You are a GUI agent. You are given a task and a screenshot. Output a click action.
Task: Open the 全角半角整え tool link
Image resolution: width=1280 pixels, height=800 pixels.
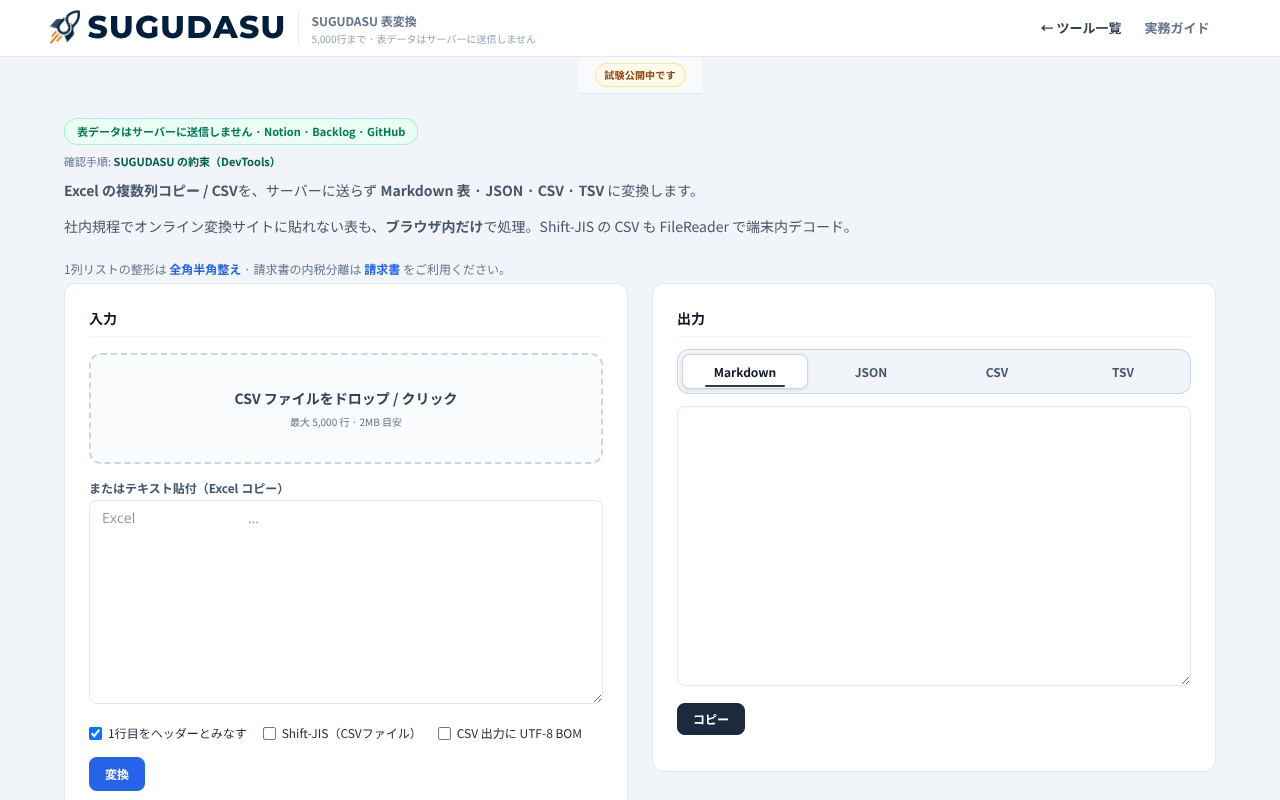pyautogui.click(x=205, y=269)
